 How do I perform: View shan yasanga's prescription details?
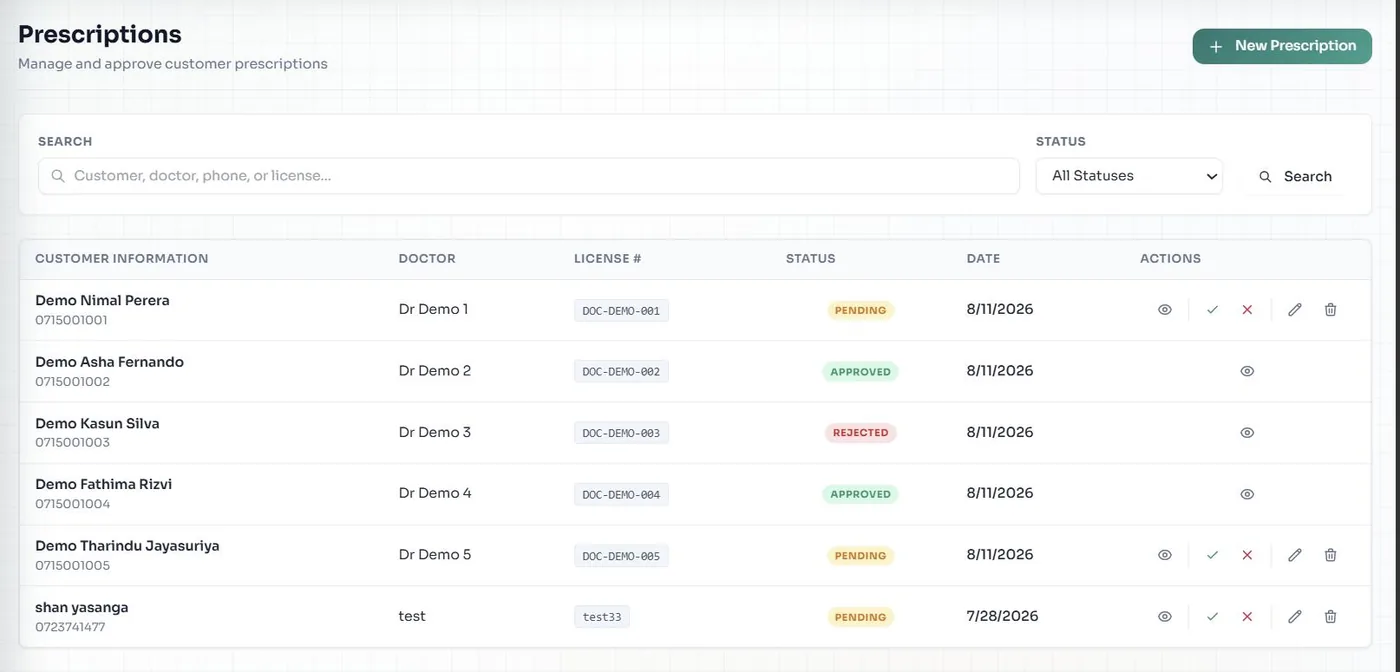[1165, 617]
